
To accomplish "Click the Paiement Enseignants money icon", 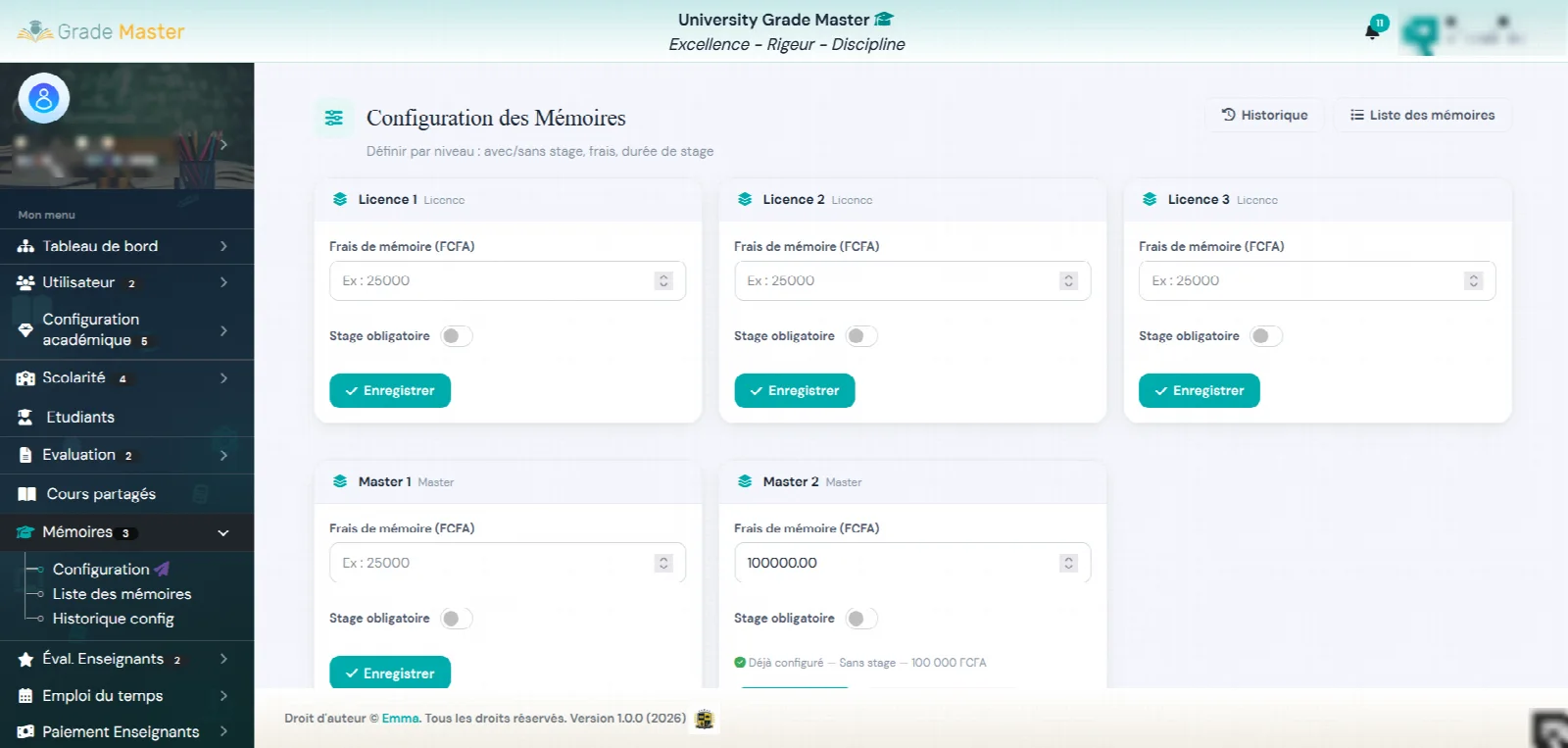I will (25, 732).
